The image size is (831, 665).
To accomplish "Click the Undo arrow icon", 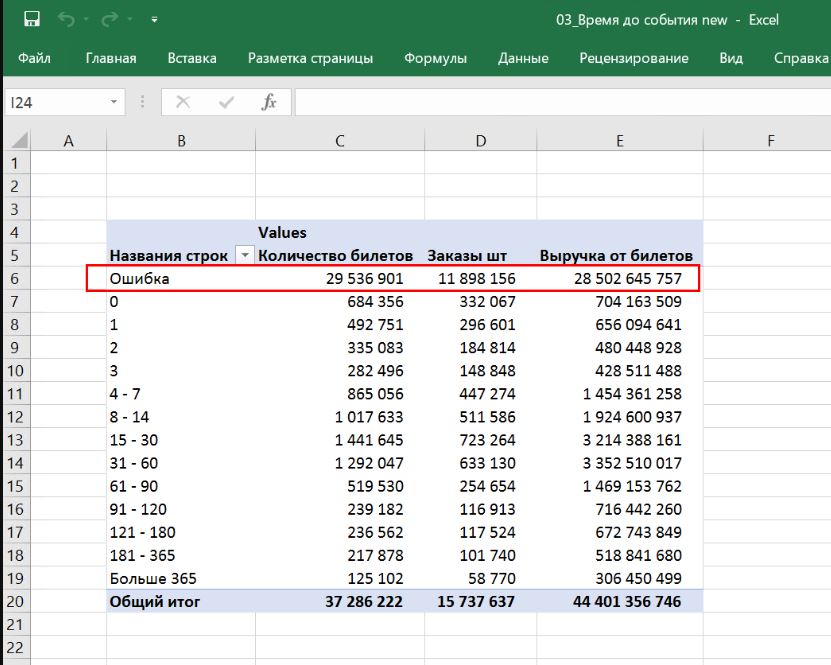I will [67, 19].
